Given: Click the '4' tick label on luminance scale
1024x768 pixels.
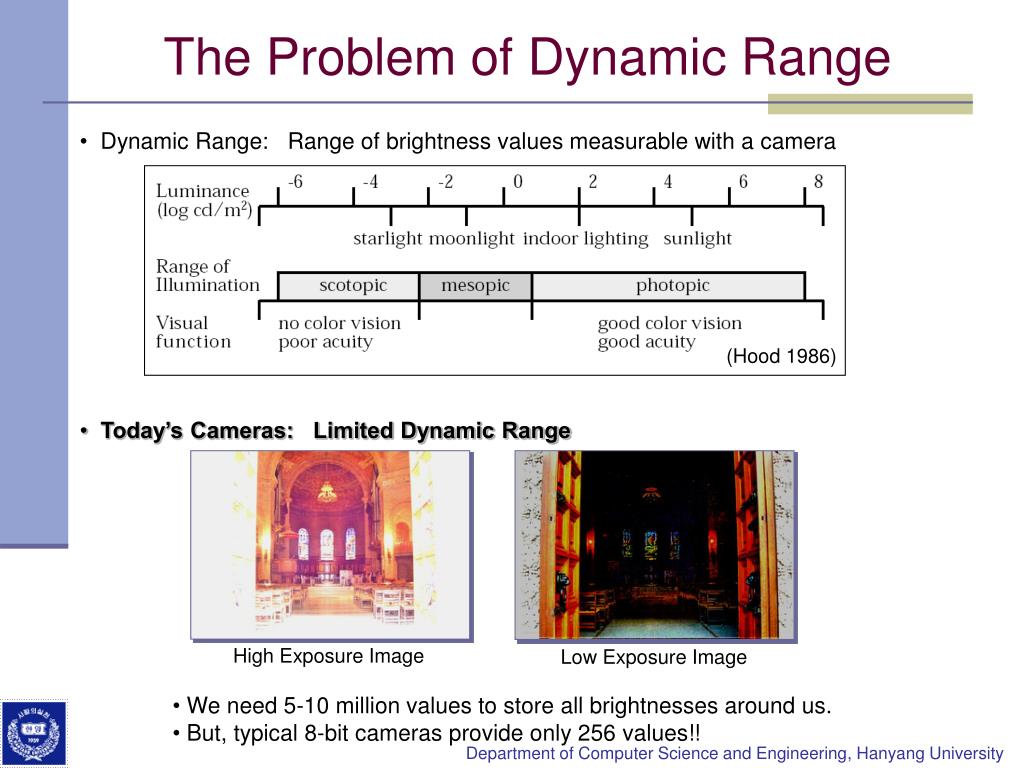Looking at the screenshot, I should 667,182.
